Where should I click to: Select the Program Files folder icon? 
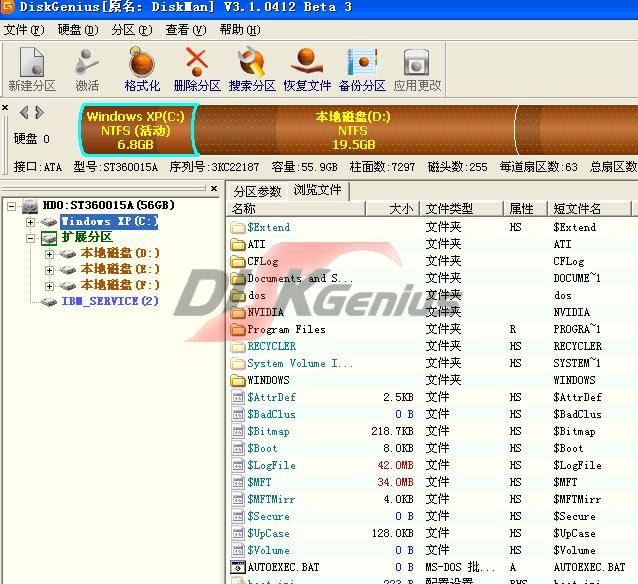pos(237,329)
